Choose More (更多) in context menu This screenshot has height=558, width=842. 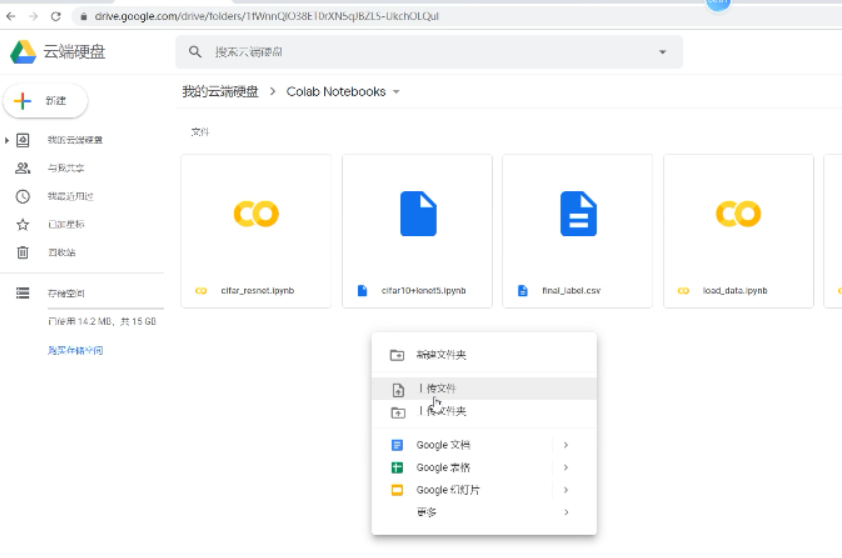click(x=484, y=512)
